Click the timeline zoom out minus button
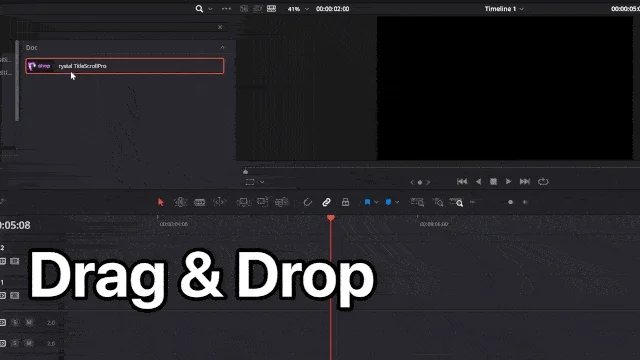 click(473, 202)
